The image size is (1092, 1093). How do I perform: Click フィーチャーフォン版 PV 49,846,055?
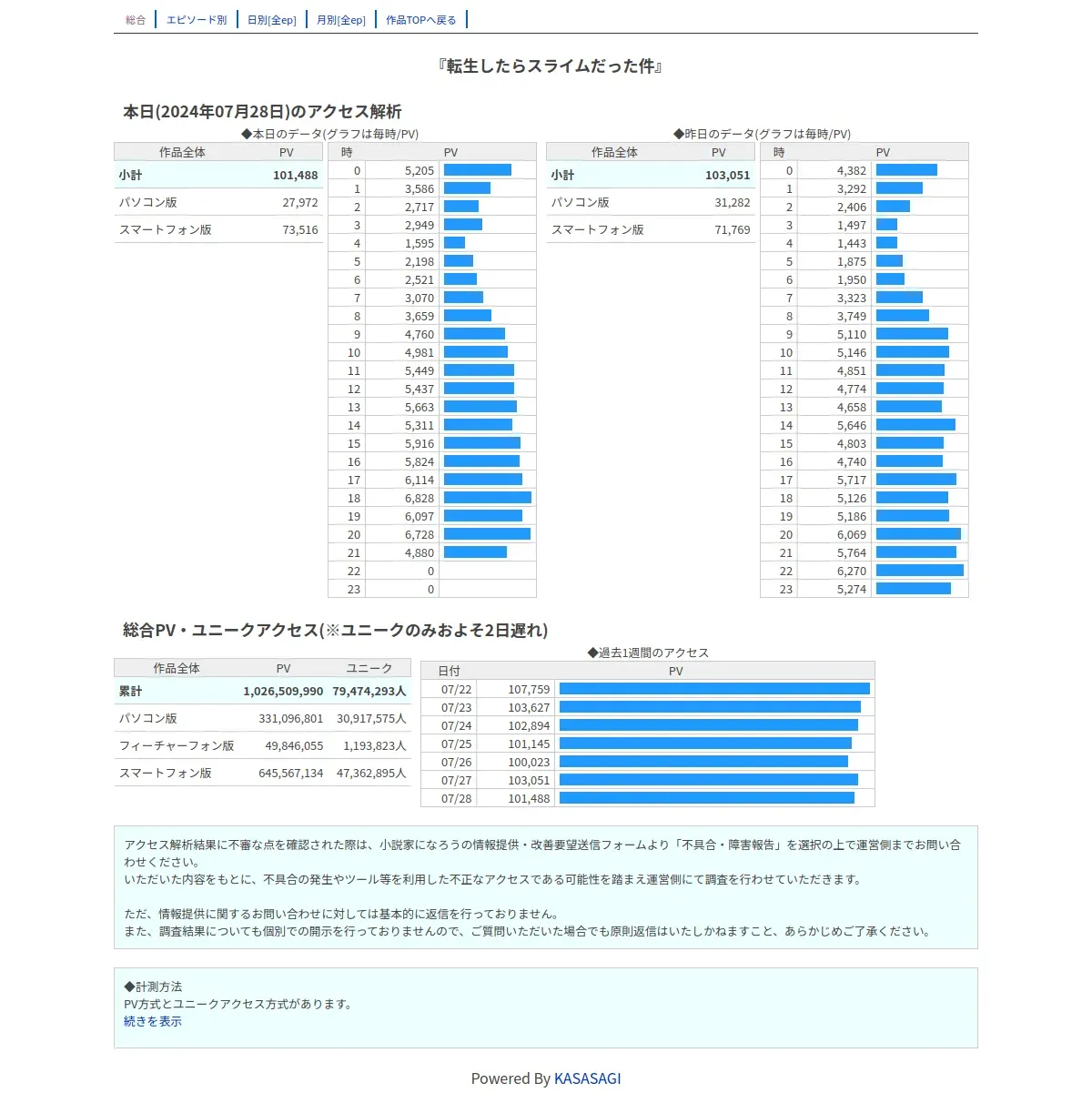294,745
